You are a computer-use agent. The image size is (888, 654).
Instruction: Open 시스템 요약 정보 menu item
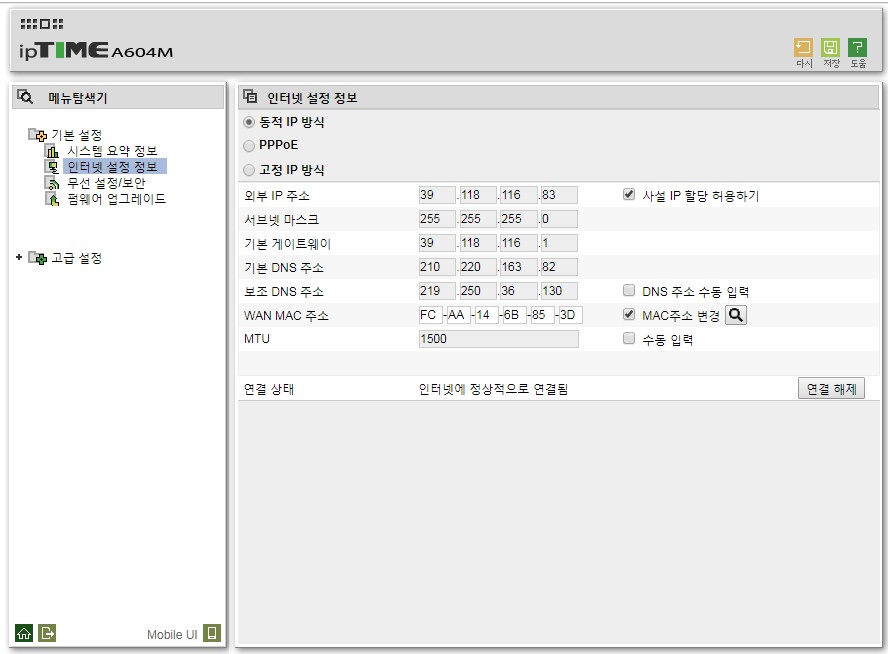[112, 151]
